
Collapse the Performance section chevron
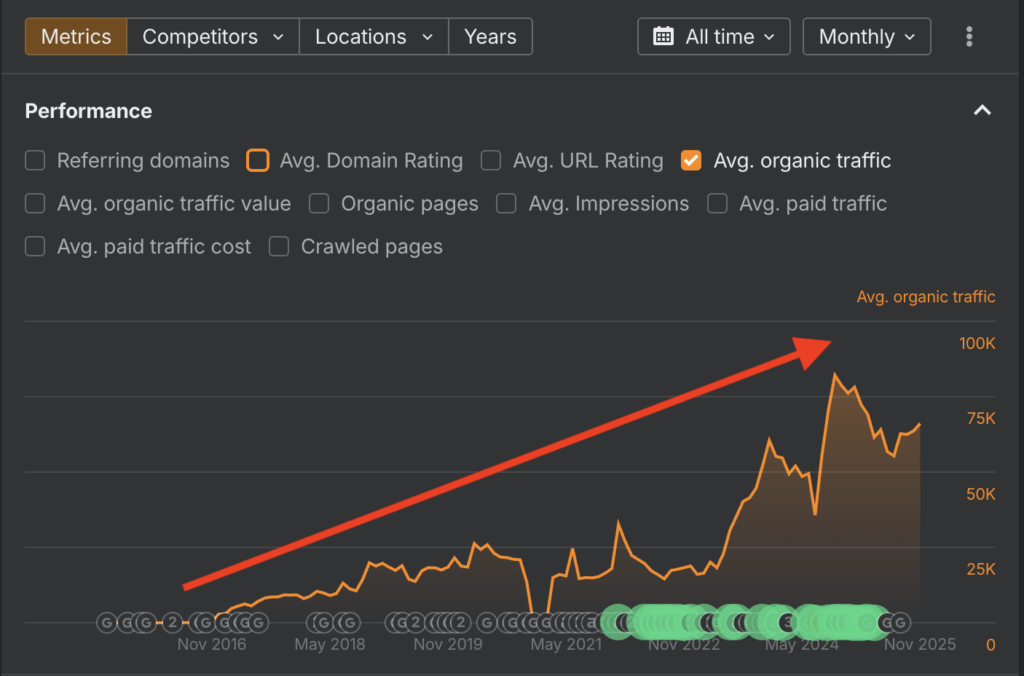coord(982,110)
